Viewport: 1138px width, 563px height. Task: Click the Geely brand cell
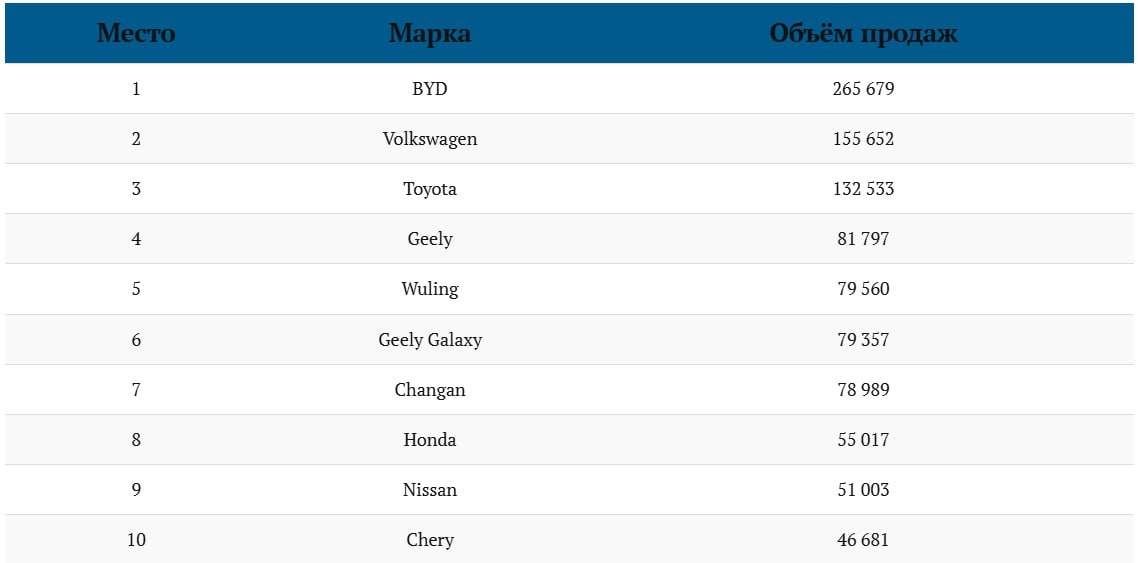[x=430, y=239]
